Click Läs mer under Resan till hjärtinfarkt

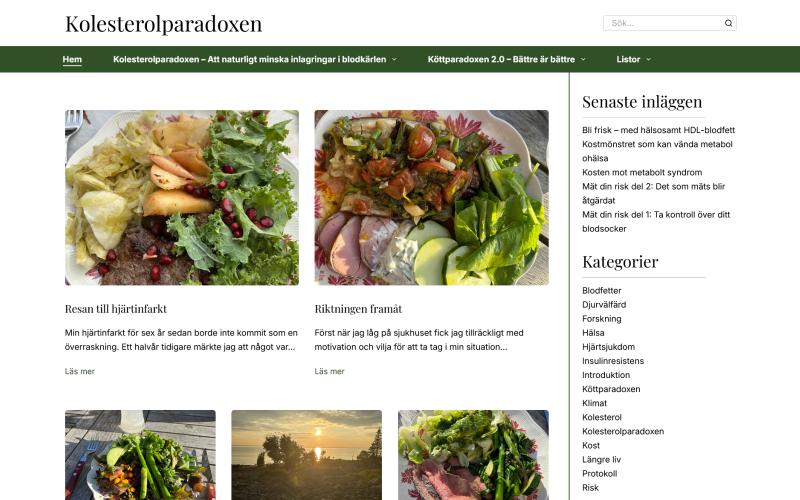(80, 371)
